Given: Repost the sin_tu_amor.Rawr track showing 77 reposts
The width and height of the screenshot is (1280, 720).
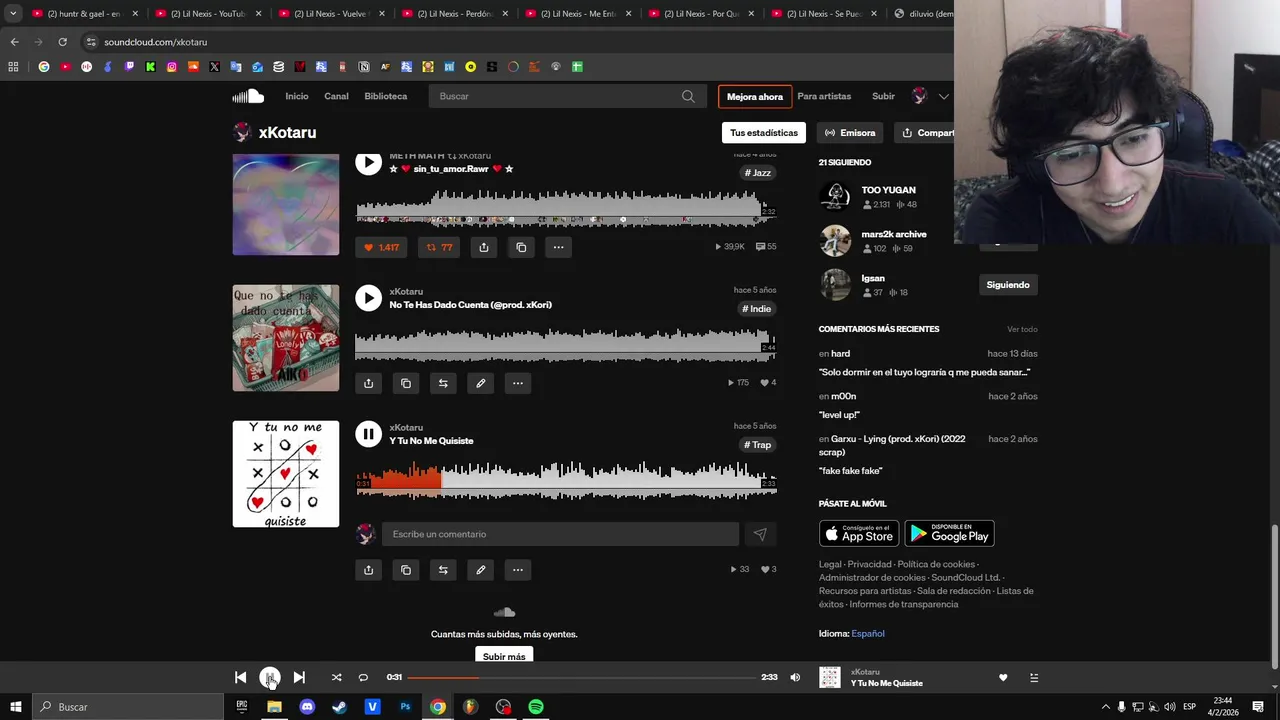Looking at the screenshot, I should click(439, 247).
